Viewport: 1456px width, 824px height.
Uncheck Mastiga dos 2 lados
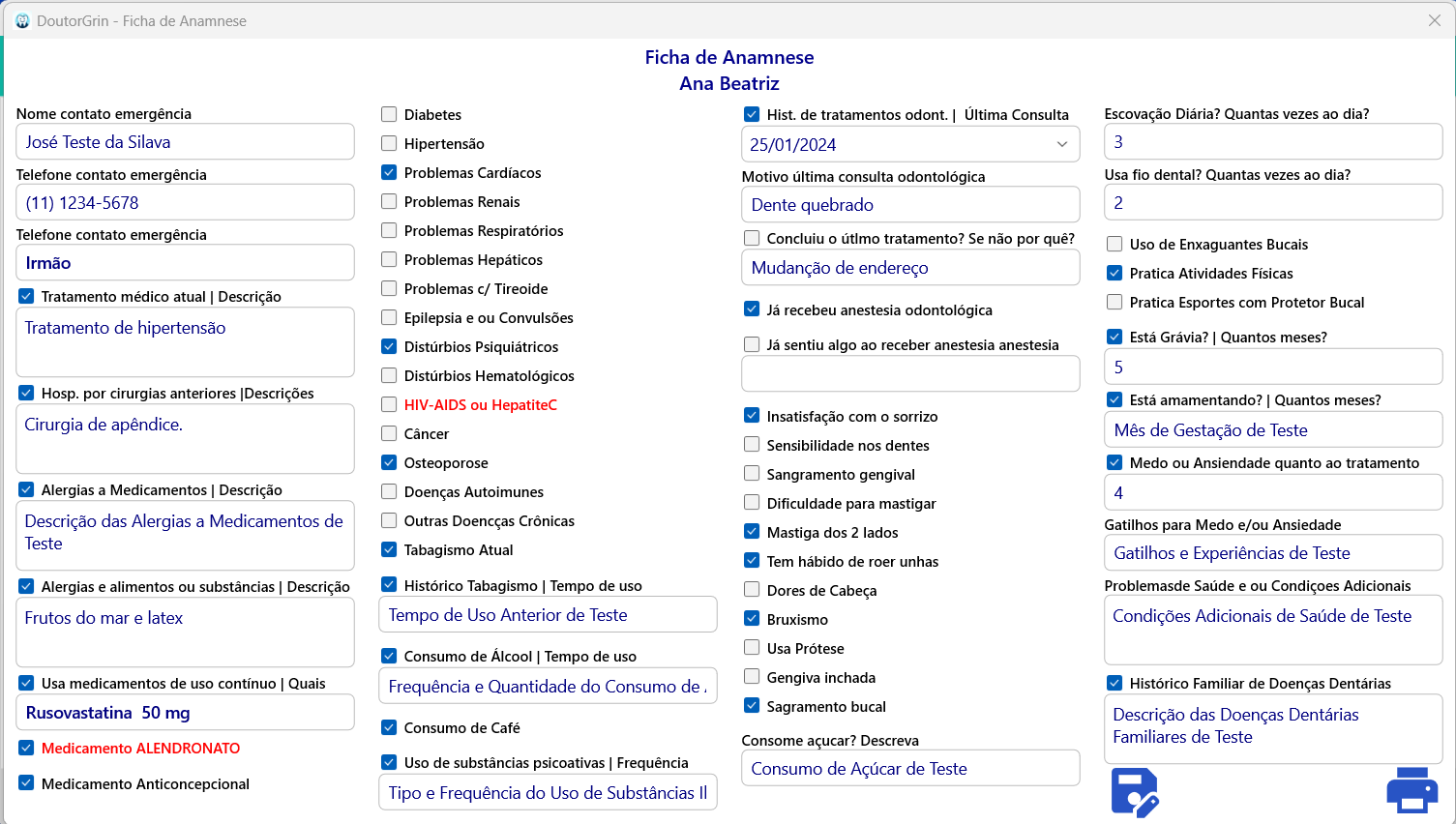752,532
